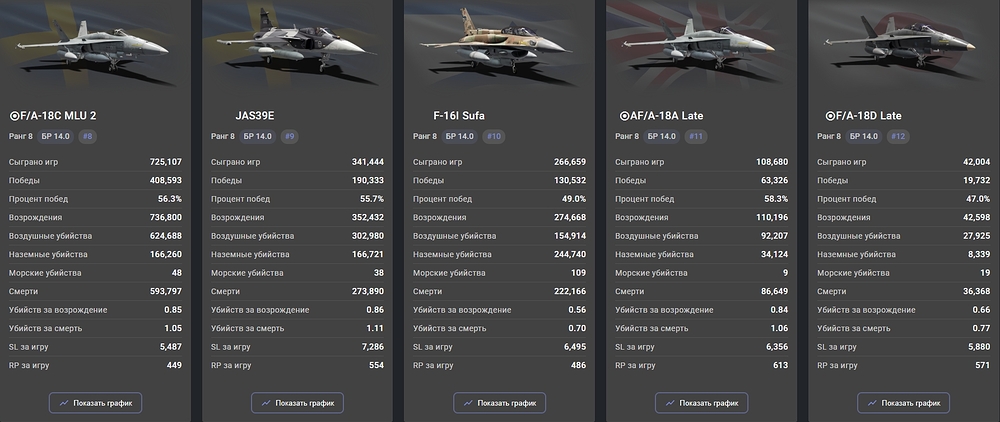Click Ранг 8 label on AF/A-18A Late card
Screen dimensions: 1000x422
tap(627, 136)
